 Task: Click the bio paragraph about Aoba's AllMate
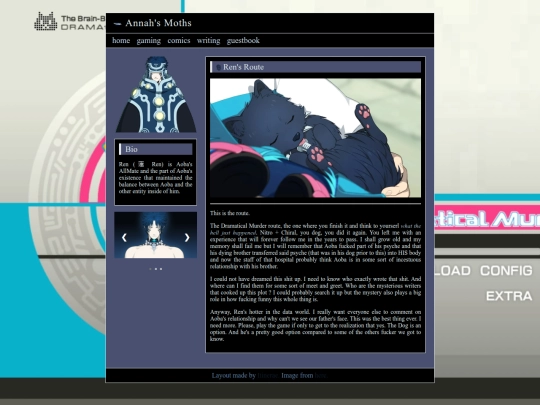[x=156, y=178]
